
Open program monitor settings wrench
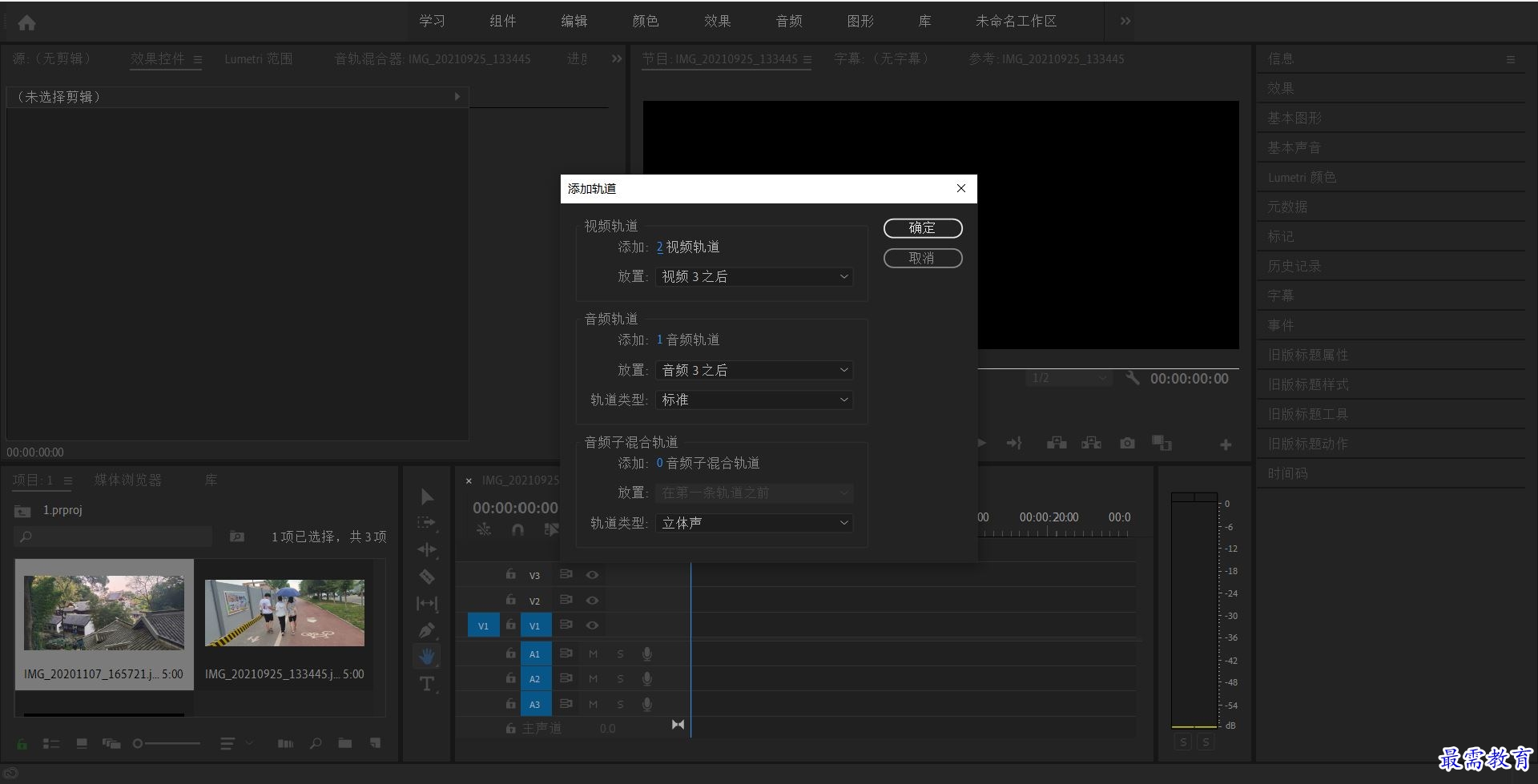1132,378
